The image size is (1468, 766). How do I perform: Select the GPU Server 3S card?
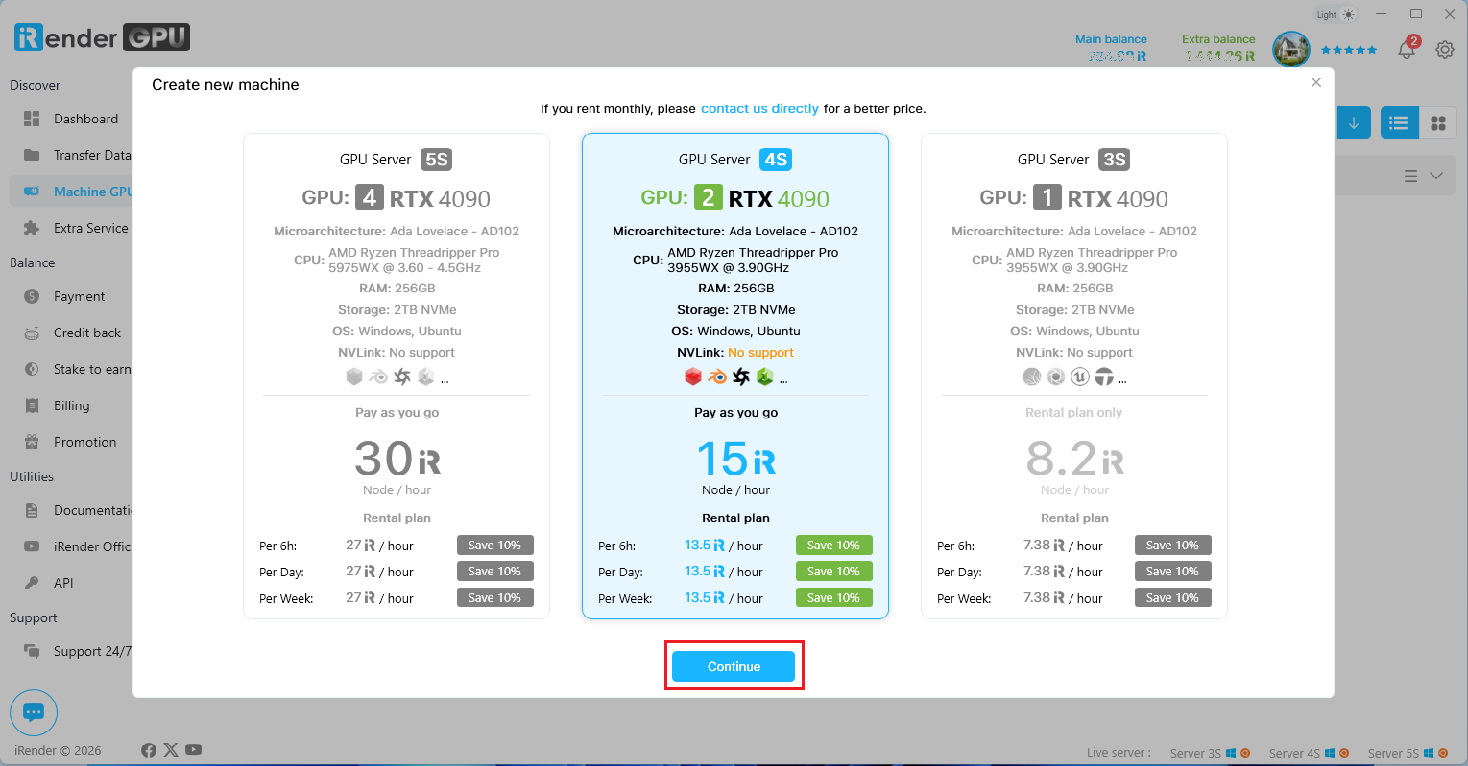click(x=1074, y=376)
